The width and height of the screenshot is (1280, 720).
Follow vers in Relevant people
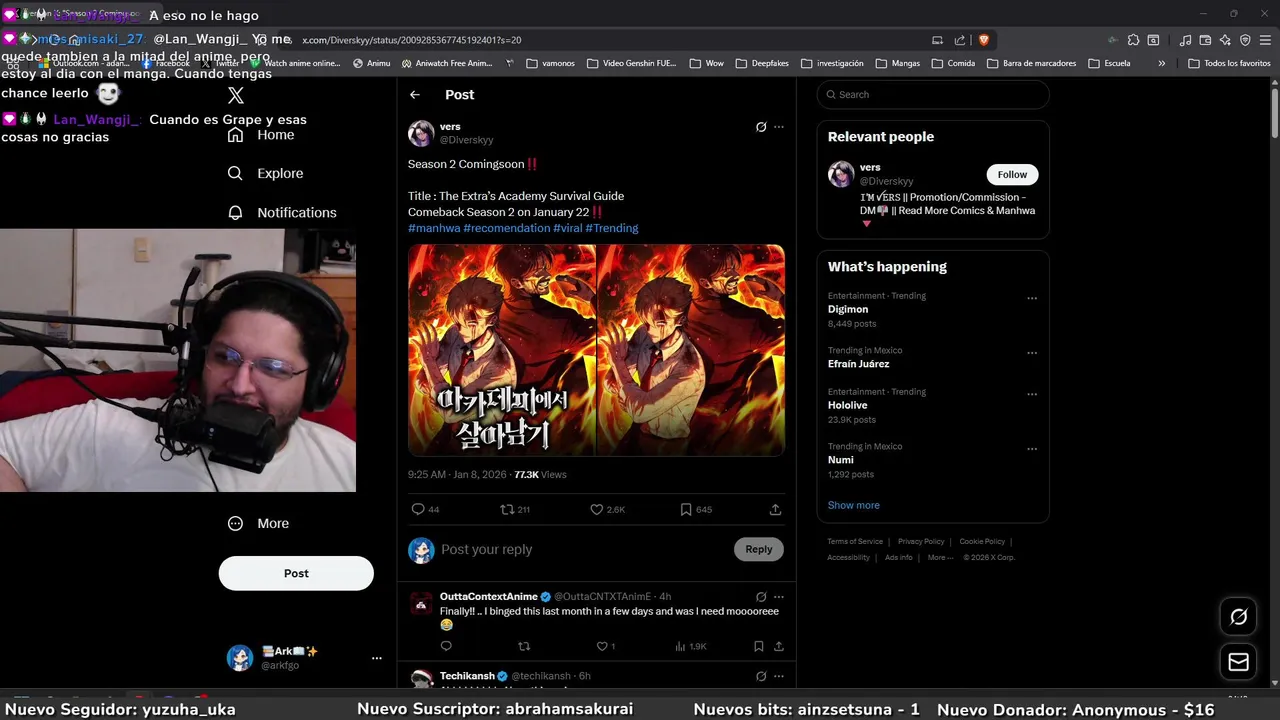[1012, 174]
